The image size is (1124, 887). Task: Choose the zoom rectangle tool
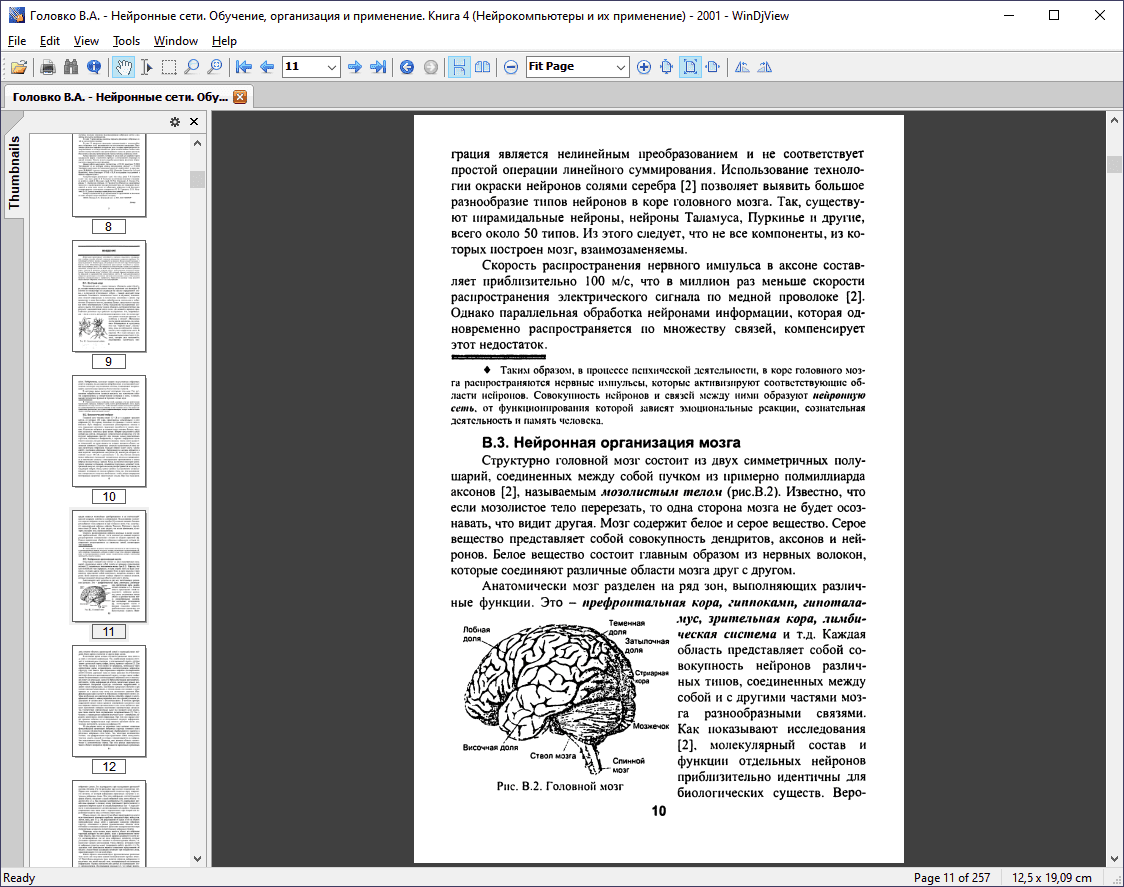coord(214,67)
